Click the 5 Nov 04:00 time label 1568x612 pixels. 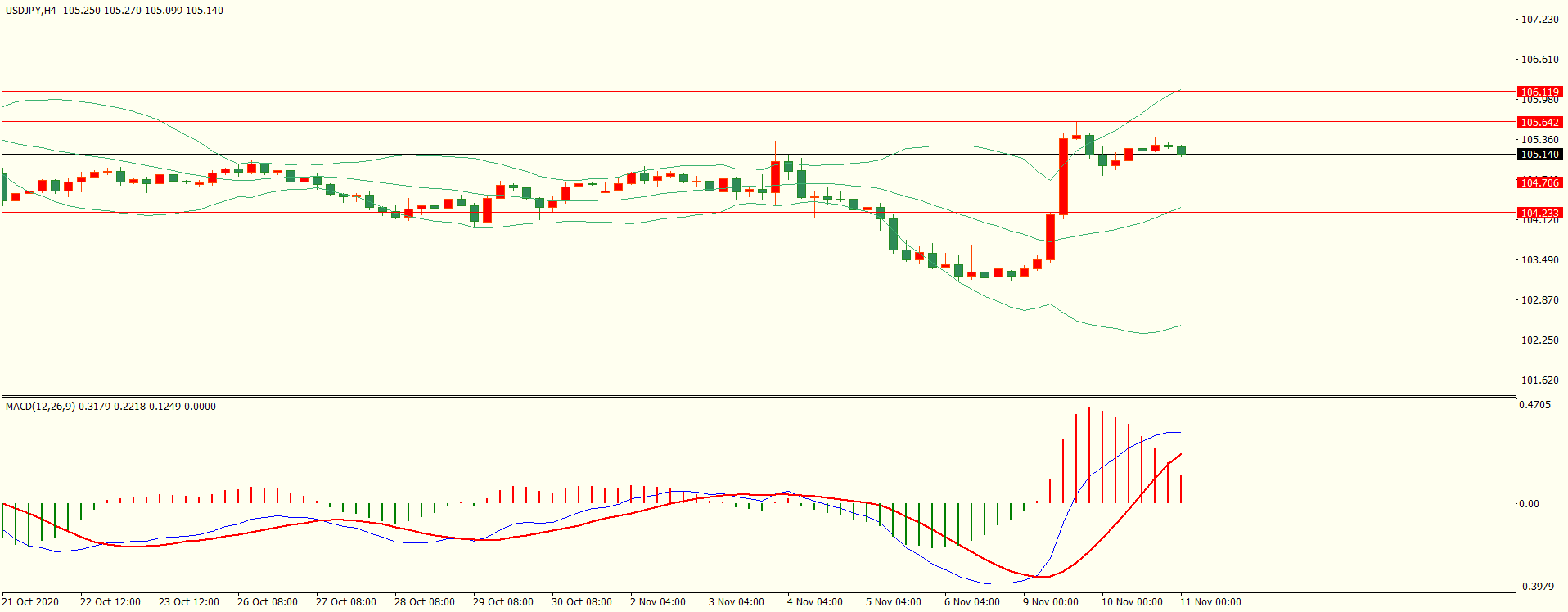pyautogui.click(x=894, y=602)
